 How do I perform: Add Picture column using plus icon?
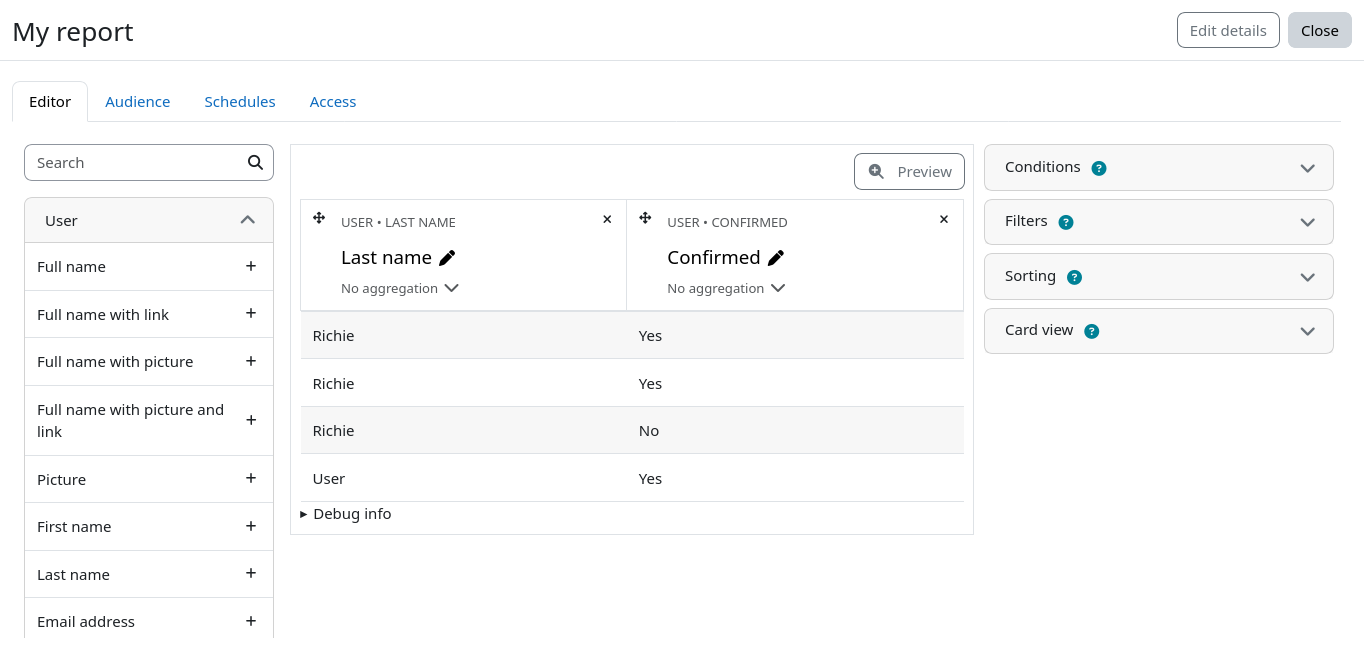(251, 479)
